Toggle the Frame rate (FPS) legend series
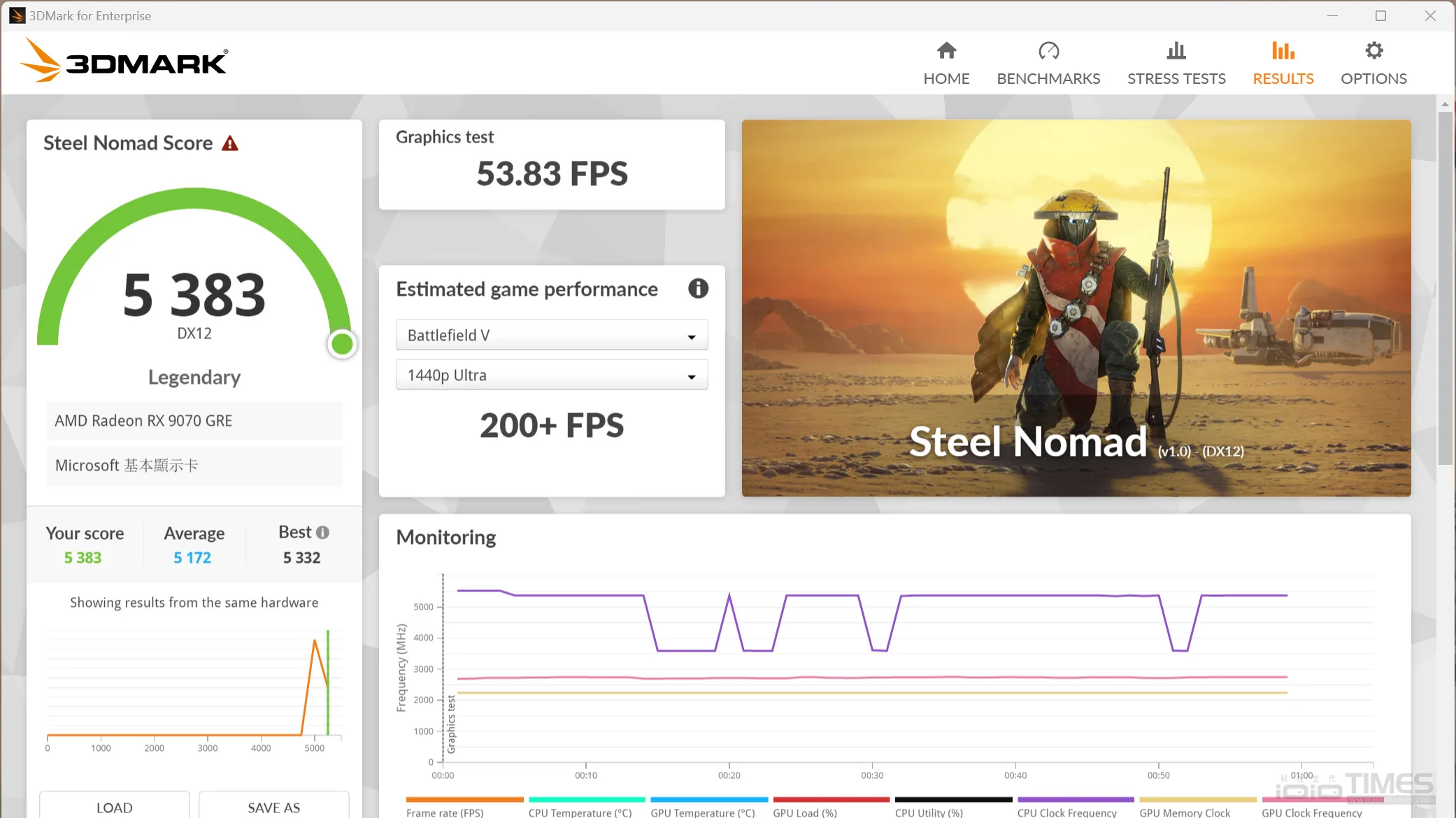 [464, 808]
